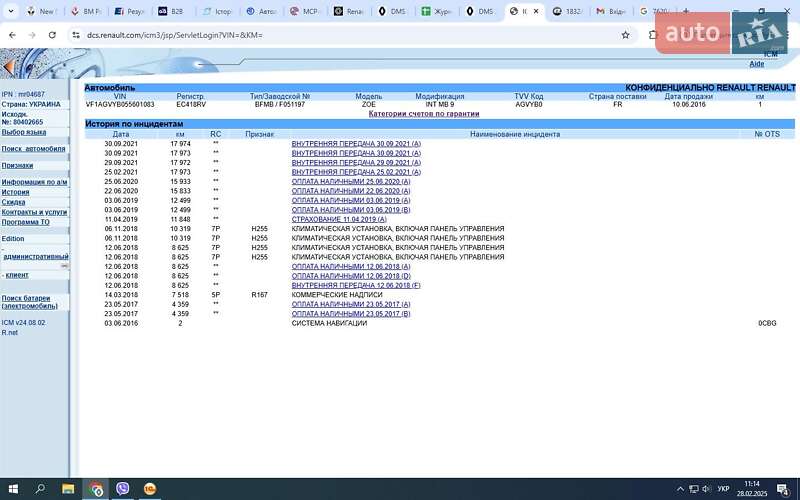
Task: Open Поиск батареи (электромобиль) link
Action: pos(29,302)
